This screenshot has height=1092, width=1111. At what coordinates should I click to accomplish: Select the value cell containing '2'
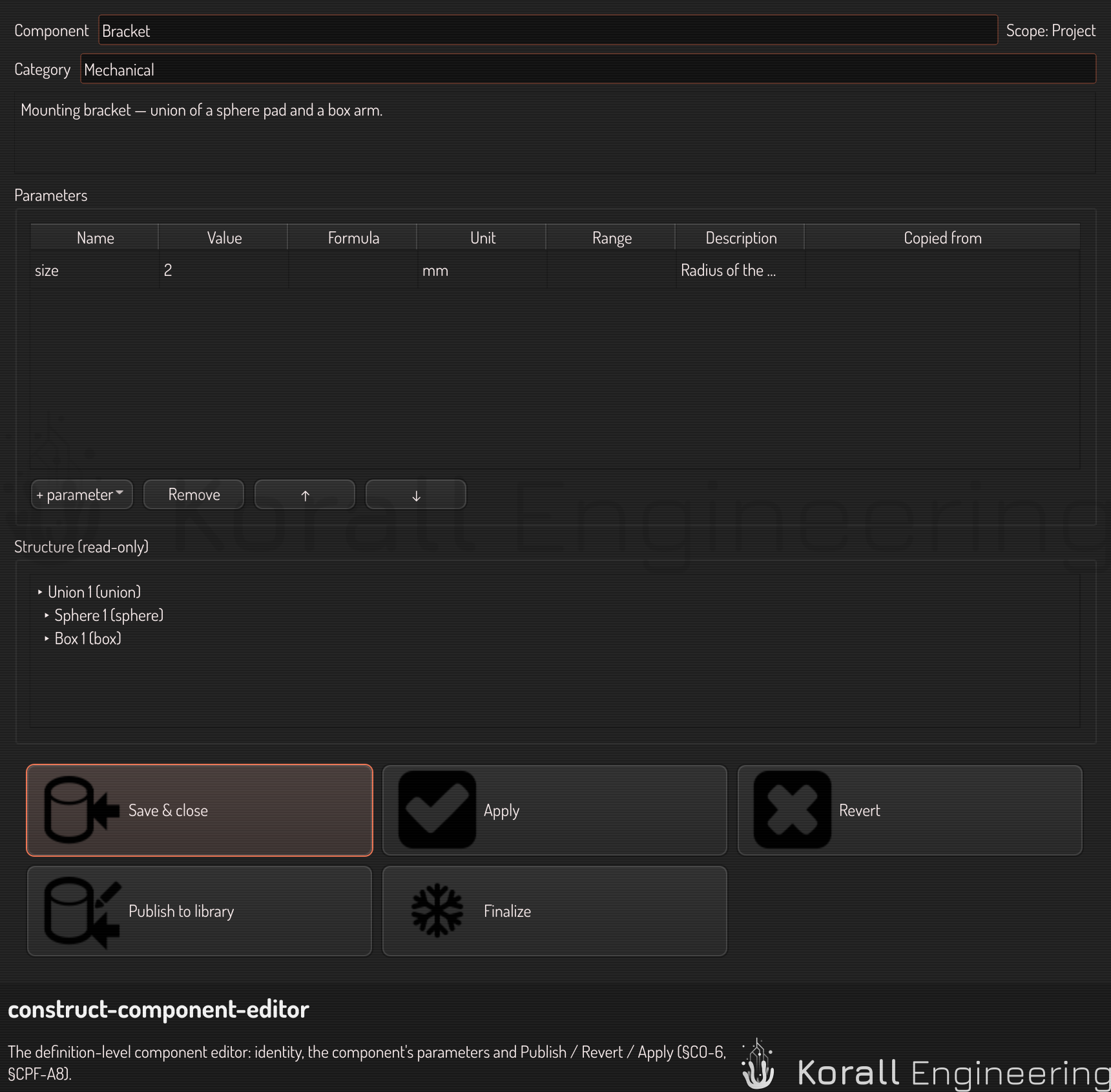coord(223,270)
